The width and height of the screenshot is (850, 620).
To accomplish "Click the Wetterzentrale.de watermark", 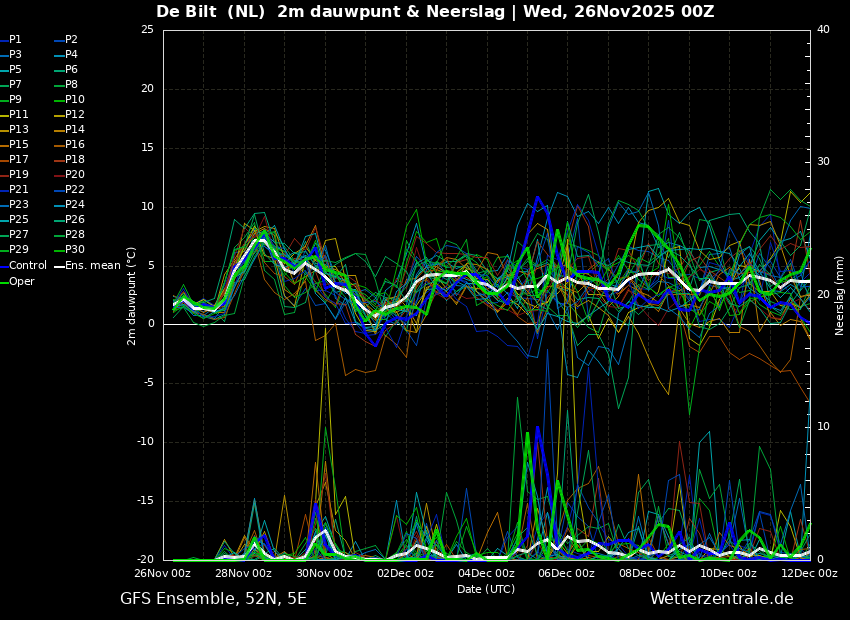I will pos(722,598).
